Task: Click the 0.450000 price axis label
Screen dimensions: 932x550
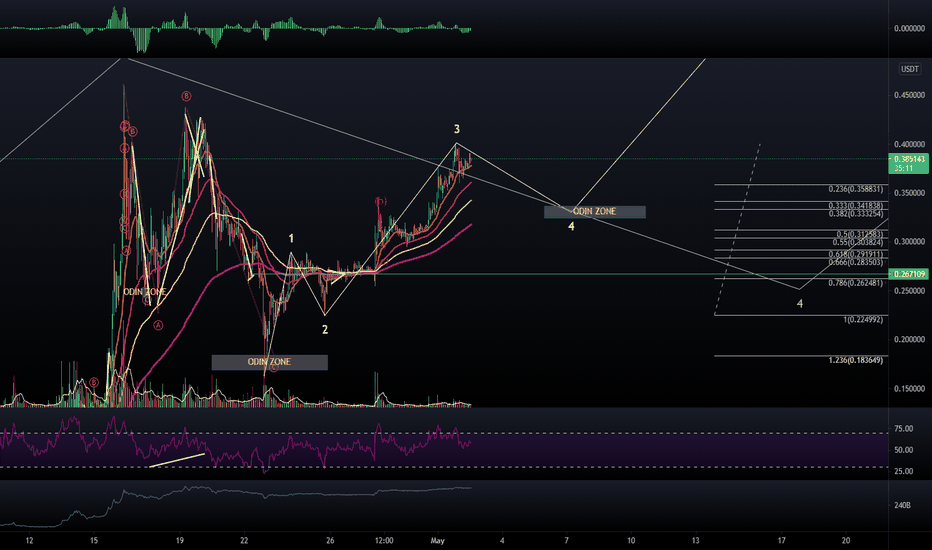Action: (x=909, y=95)
